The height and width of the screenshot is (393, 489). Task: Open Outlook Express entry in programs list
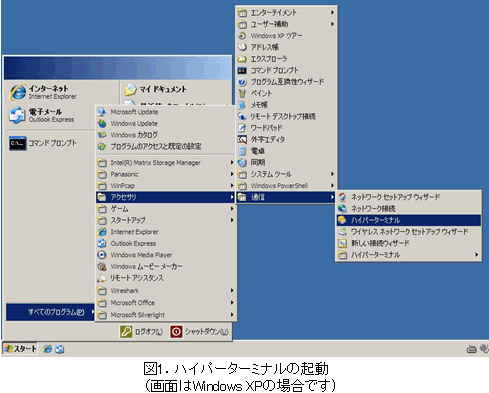[x=166, y=243]
